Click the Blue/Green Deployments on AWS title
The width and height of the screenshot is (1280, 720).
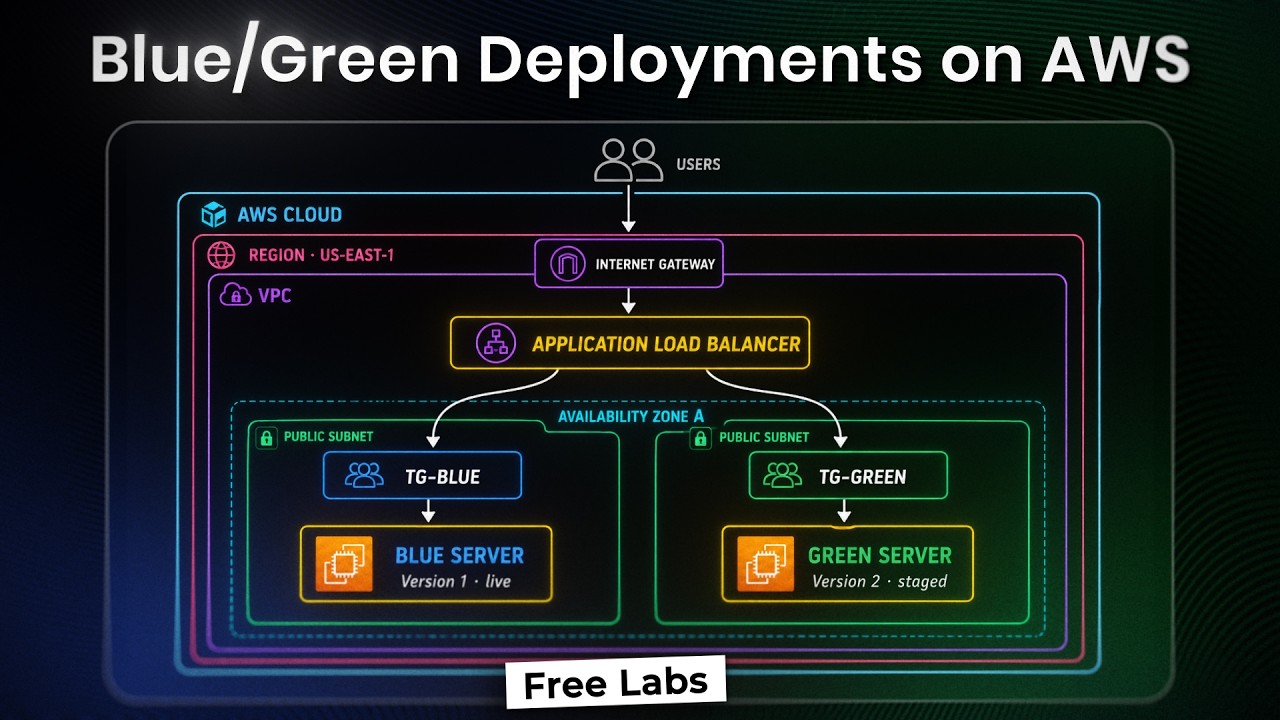point(640,58)
